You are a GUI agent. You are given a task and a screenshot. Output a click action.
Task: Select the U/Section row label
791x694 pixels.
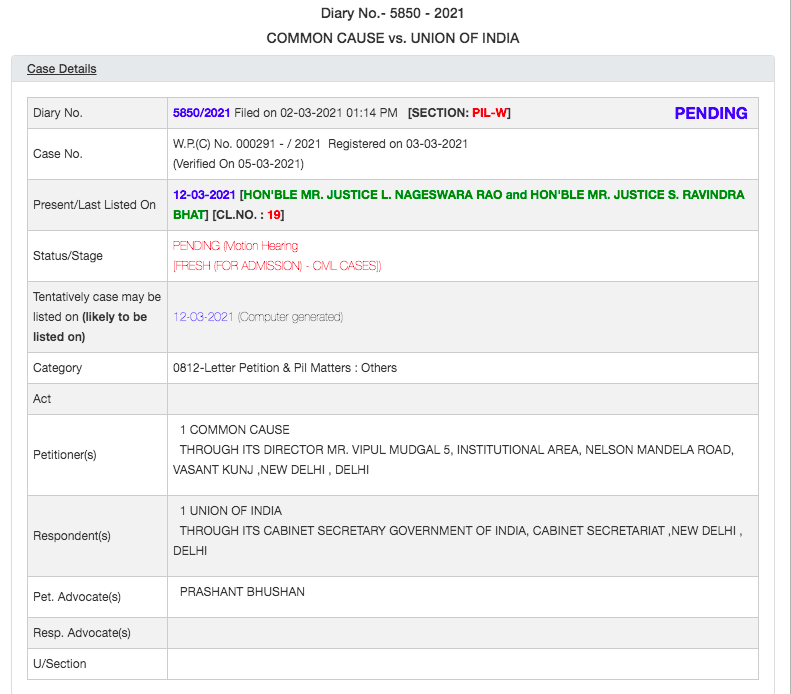point(60,664)
